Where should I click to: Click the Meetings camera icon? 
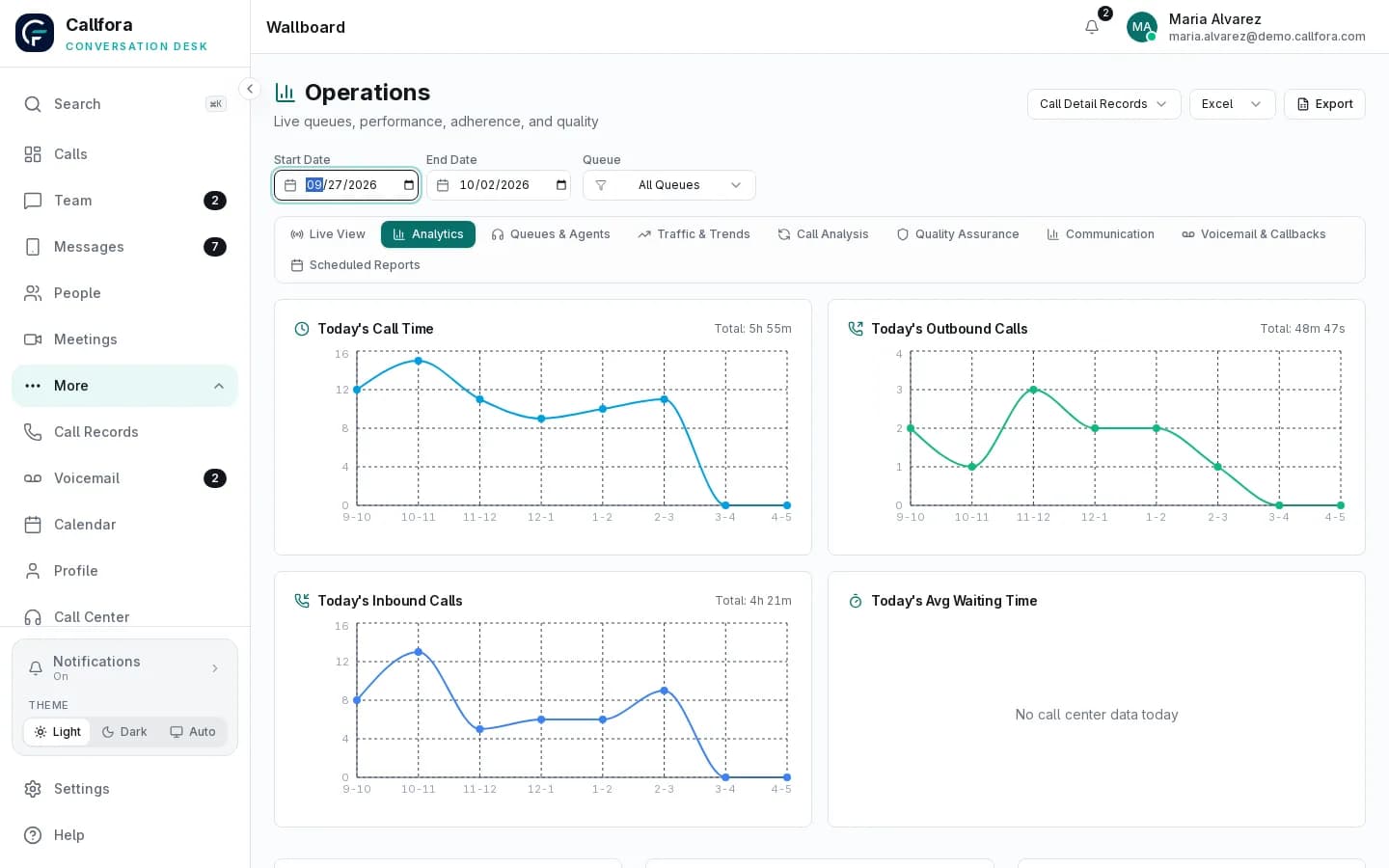coord(33,339)
